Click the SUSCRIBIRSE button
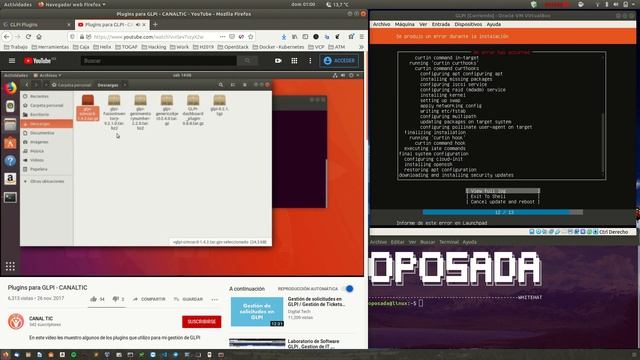The image size is (640, 360). point(202,322)
